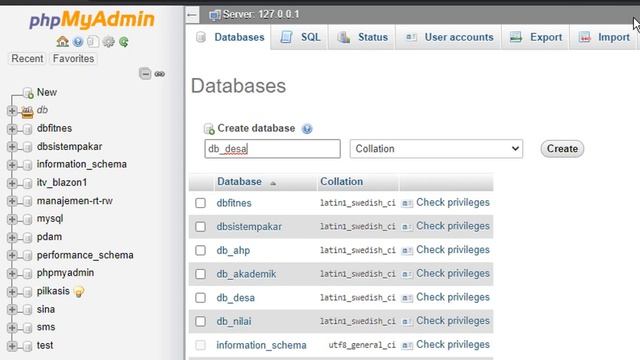Expand the manajemen-rt-rw tree node
The width and height of the screenshot is (640, 360).
(12, 201)
